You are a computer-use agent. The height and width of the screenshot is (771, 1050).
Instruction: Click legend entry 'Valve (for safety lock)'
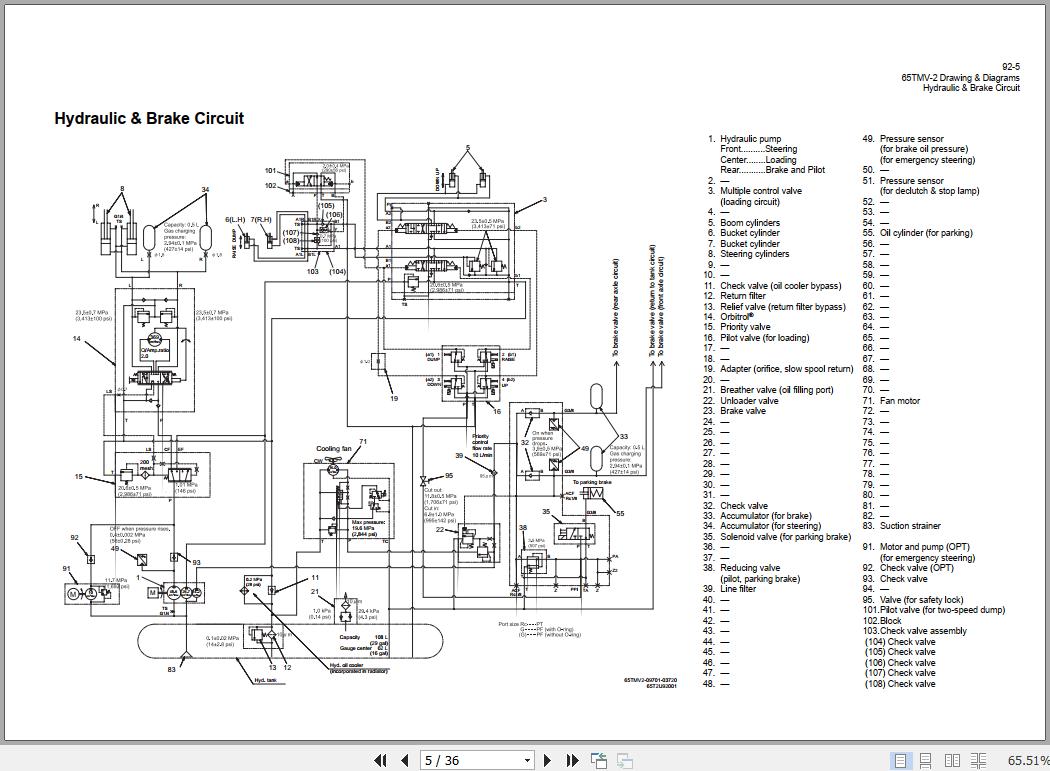pos(921,599)
